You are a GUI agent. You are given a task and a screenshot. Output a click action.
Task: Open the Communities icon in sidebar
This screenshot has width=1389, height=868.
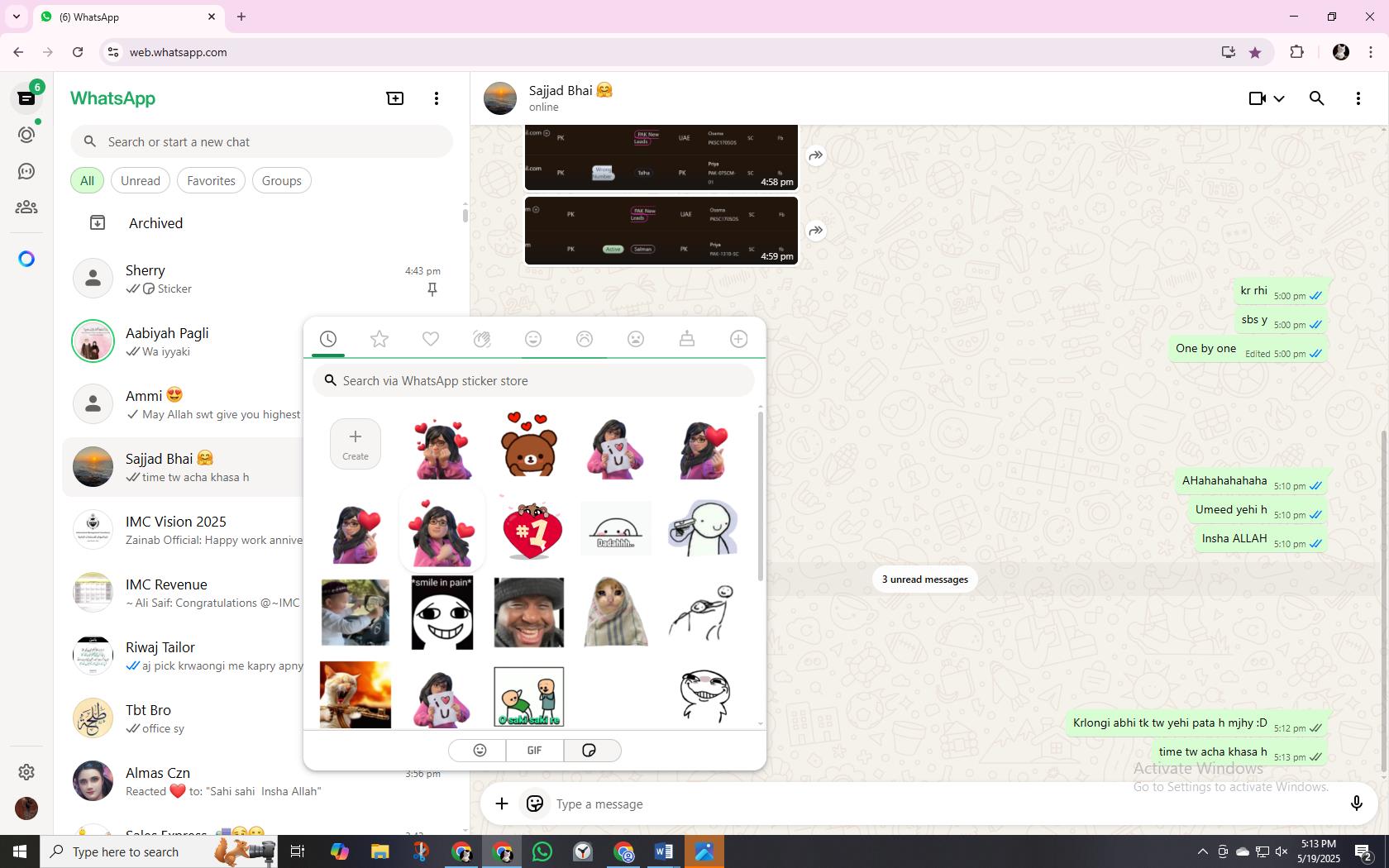click(26, 207)
